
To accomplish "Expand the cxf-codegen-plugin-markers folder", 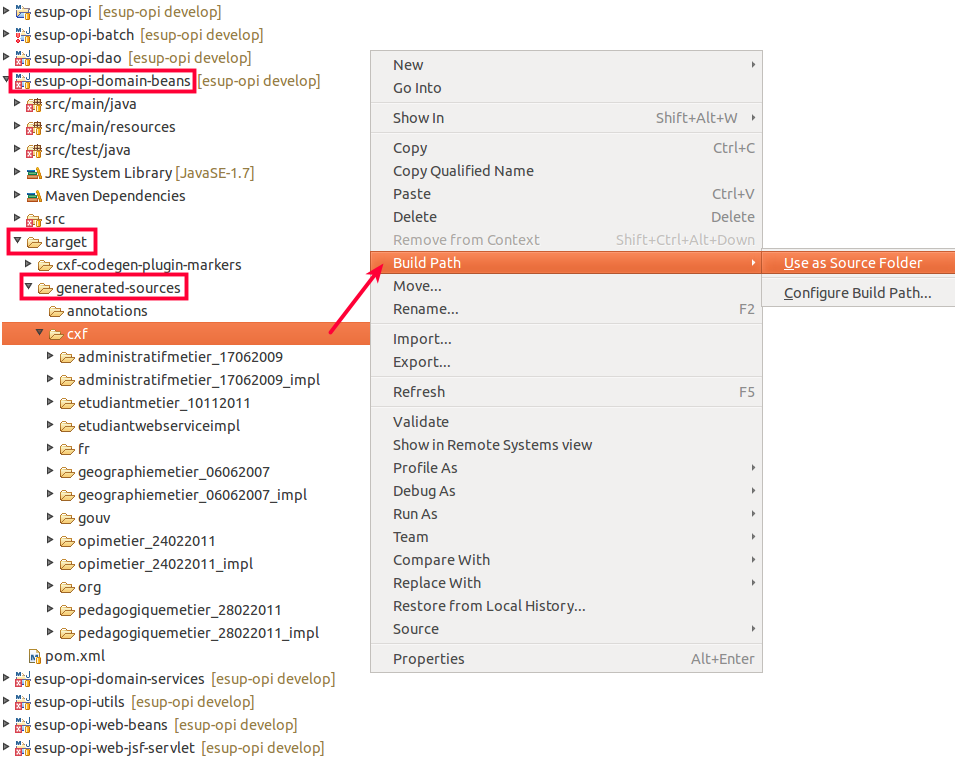I will (28, 265).
